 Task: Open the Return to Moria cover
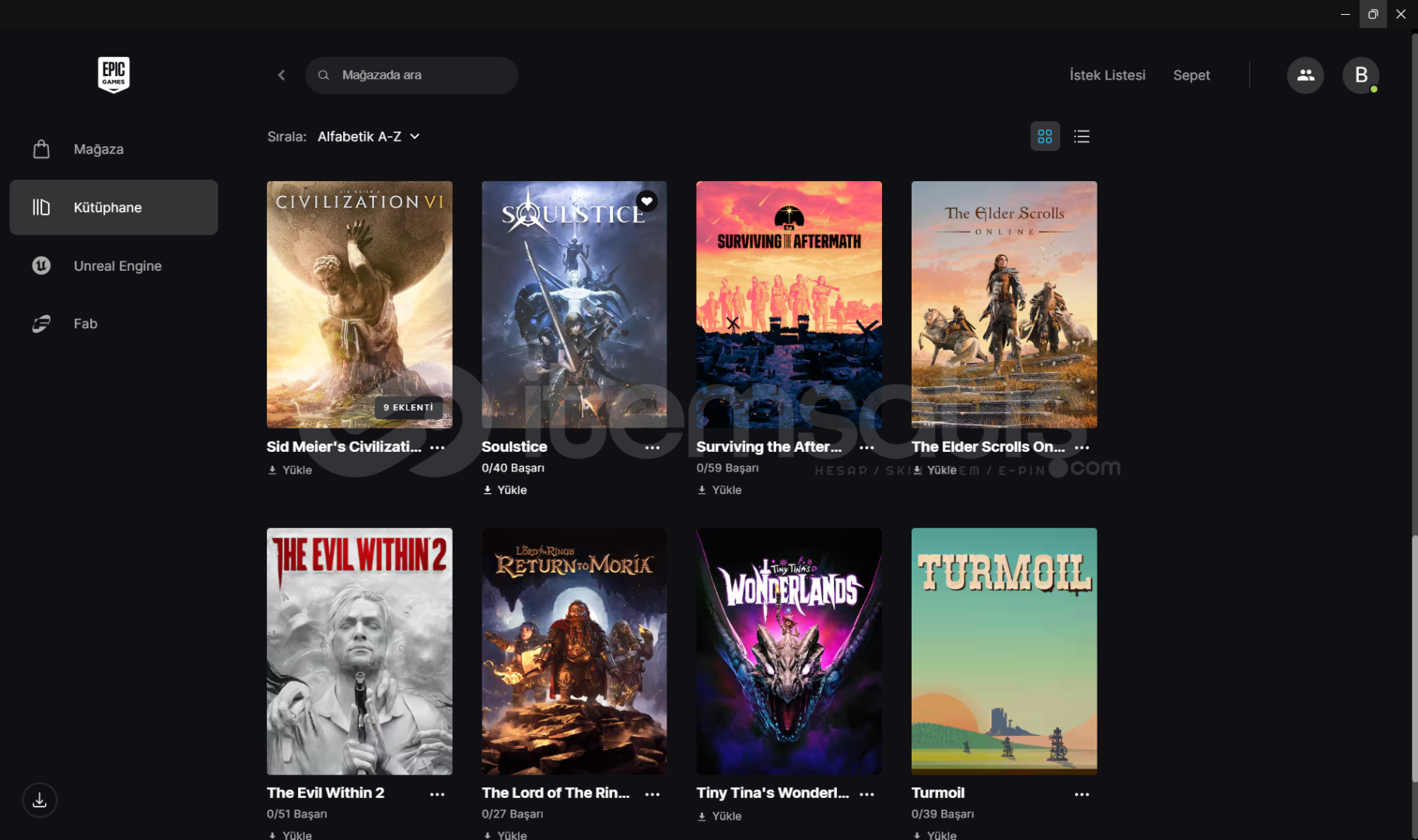tap(574, 651)
